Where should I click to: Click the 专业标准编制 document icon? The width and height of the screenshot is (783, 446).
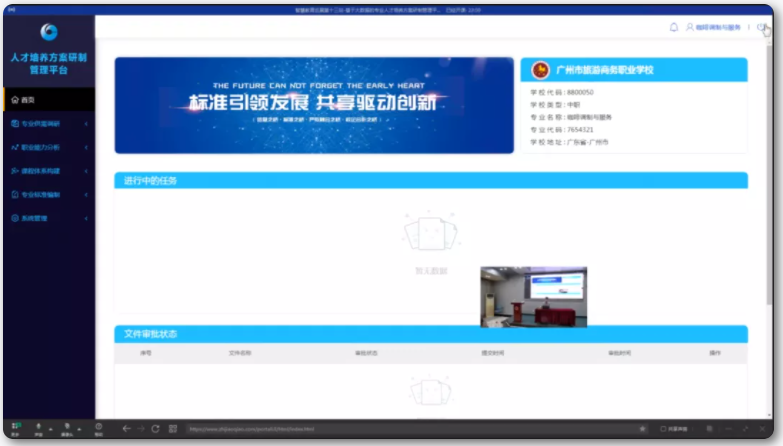pyautogui.click(x=15, y=194)
